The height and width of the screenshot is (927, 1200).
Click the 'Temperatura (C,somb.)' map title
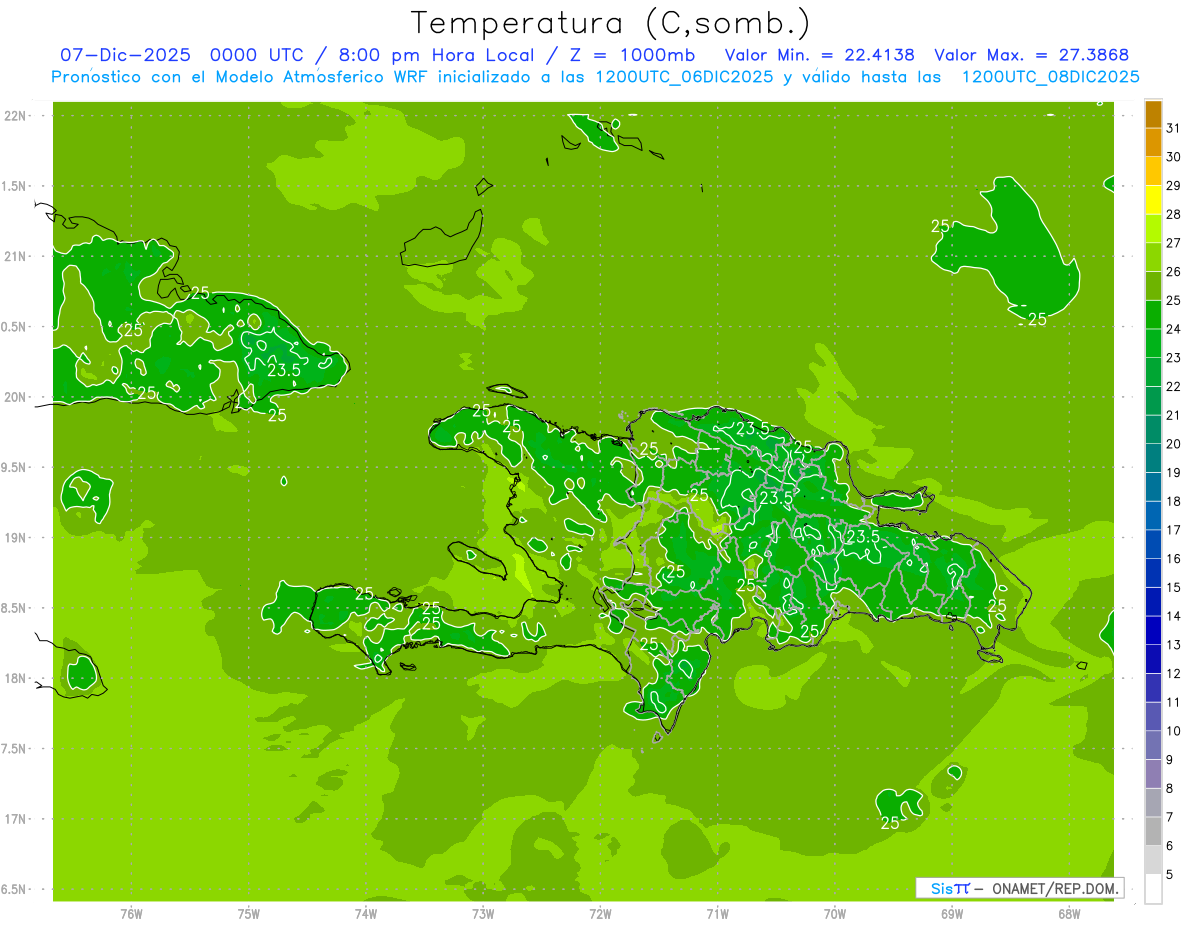coord(610,23)
